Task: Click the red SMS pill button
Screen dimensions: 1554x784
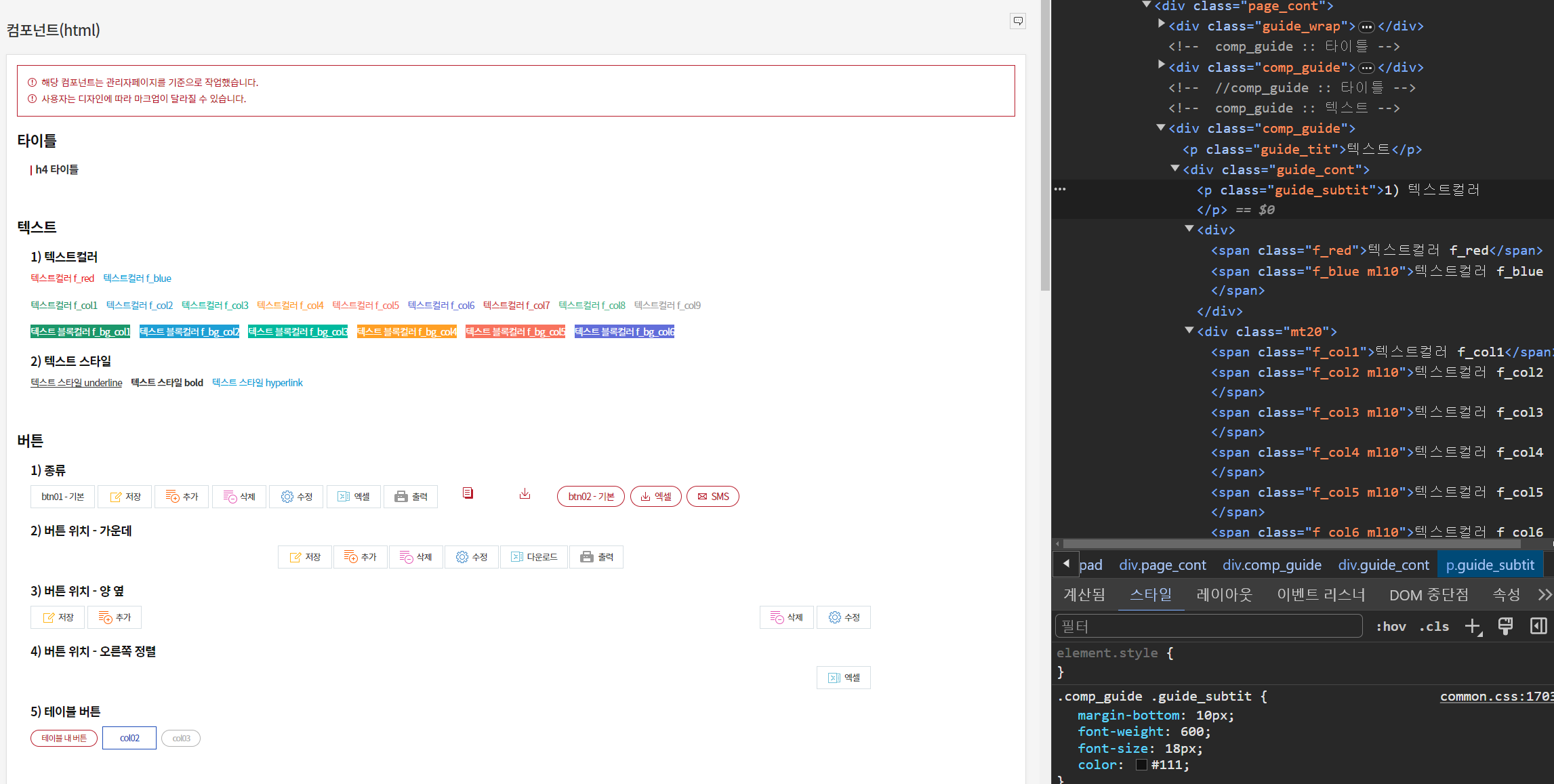Action: [x=712, y=497]
